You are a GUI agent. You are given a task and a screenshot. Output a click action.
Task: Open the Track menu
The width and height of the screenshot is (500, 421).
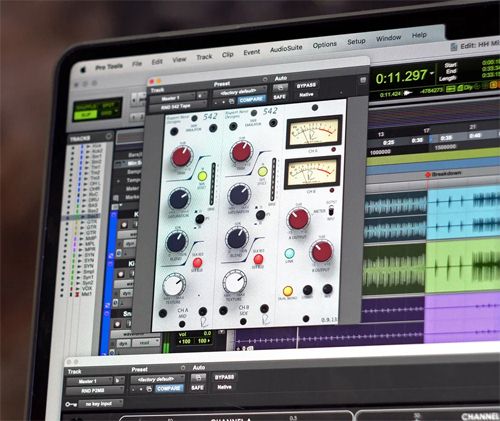(x=204, y=57)
